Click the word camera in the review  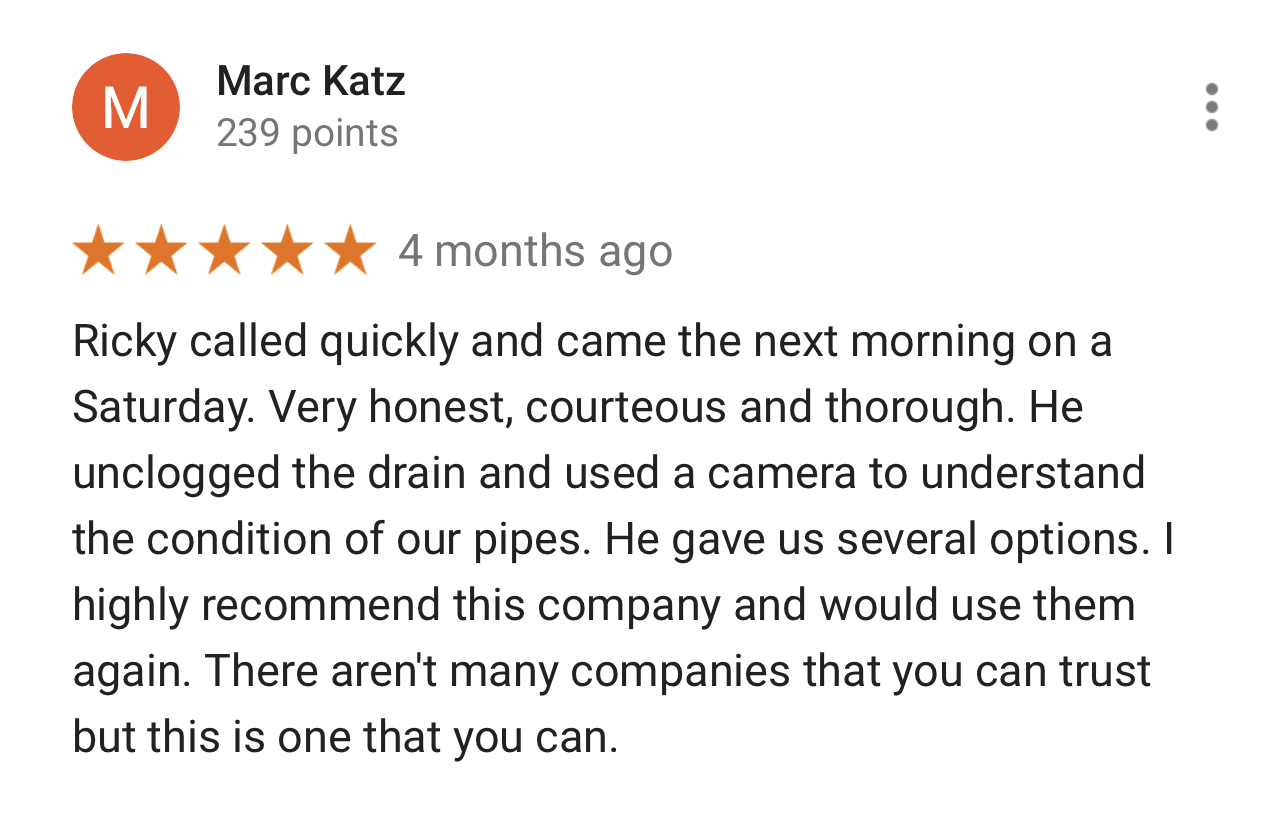782,474
